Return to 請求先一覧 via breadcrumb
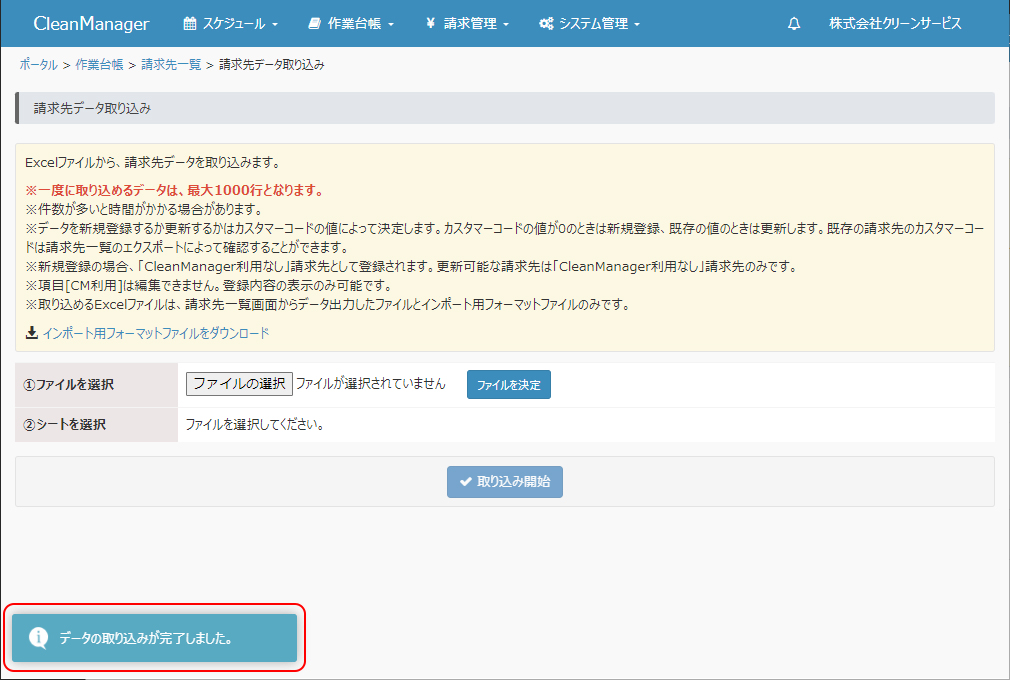 pos(171,64)
